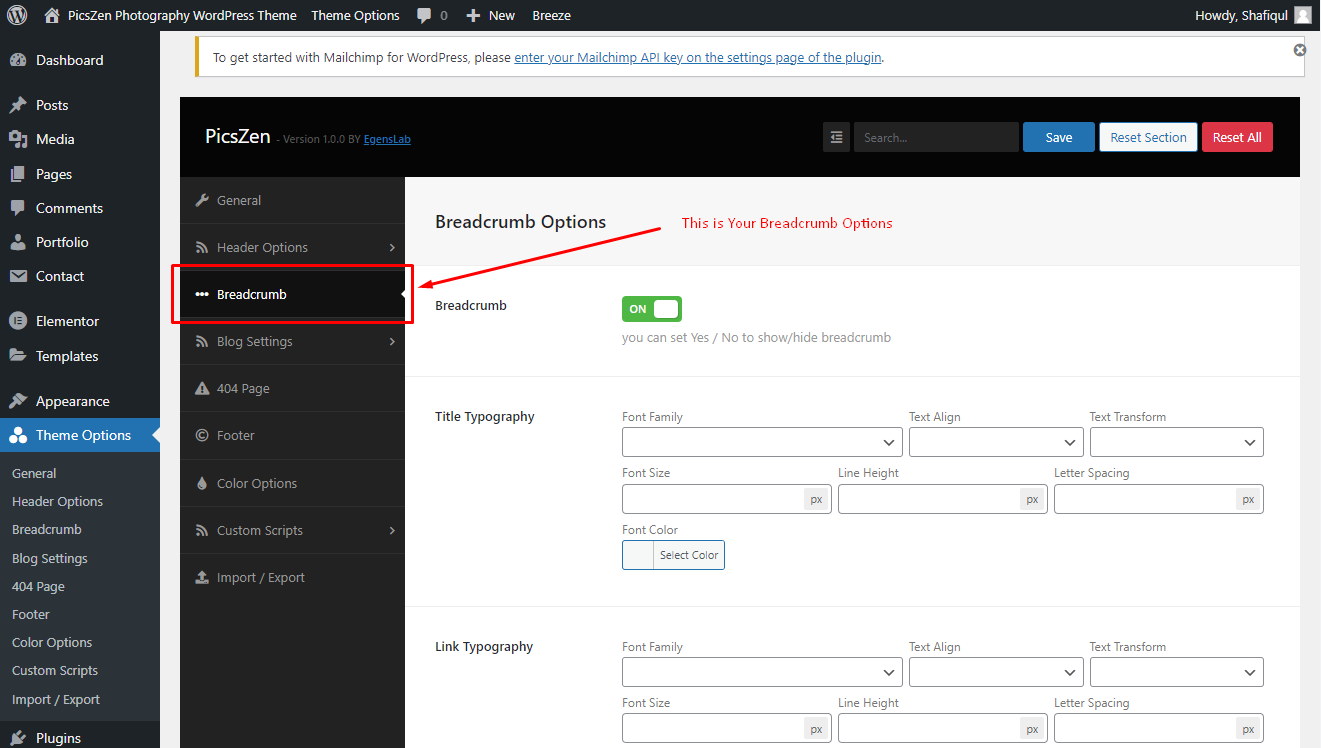Click the Posts pushpin icon
This screenshot has width=1321, height=748.
pyautogui.click(x=18, y=105)
